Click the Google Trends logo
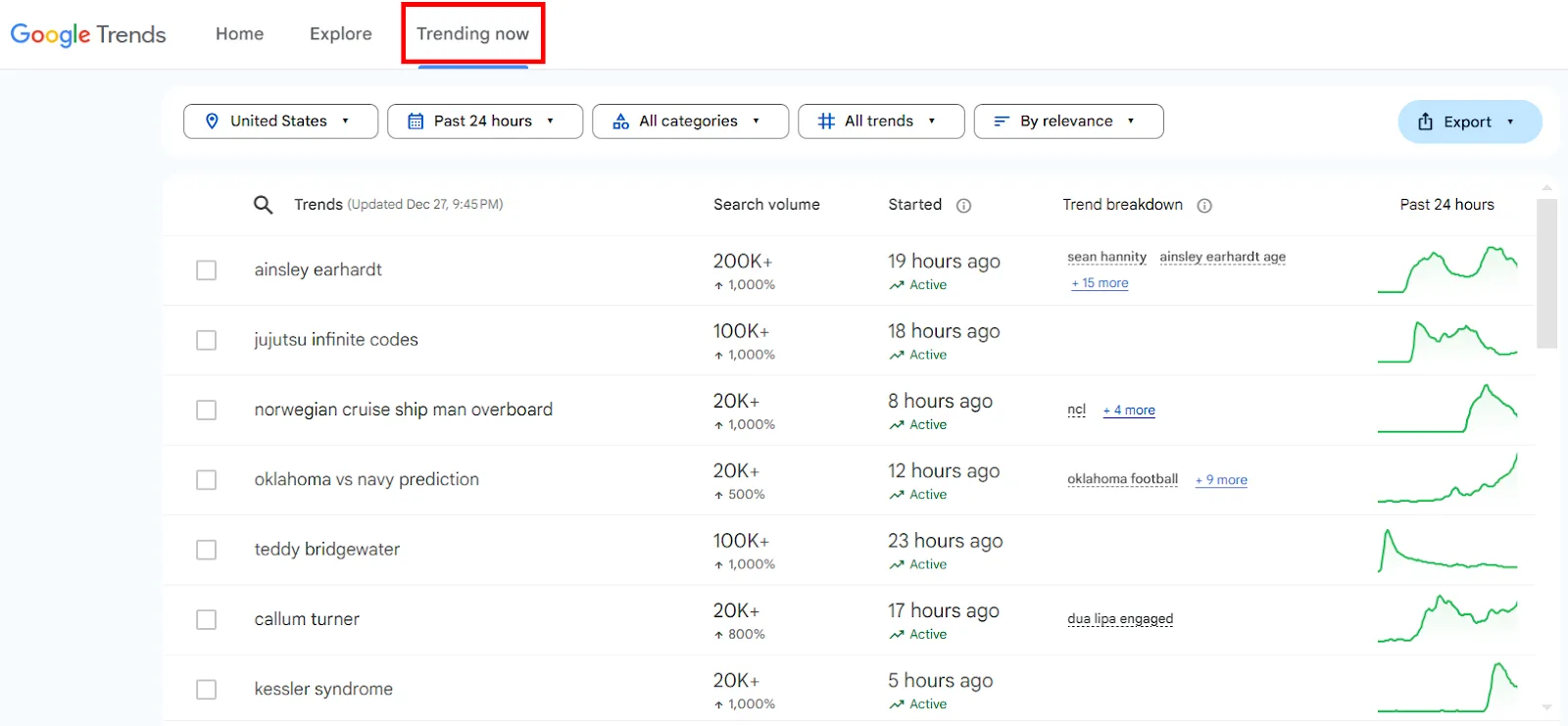 click(x=88, y=34)
